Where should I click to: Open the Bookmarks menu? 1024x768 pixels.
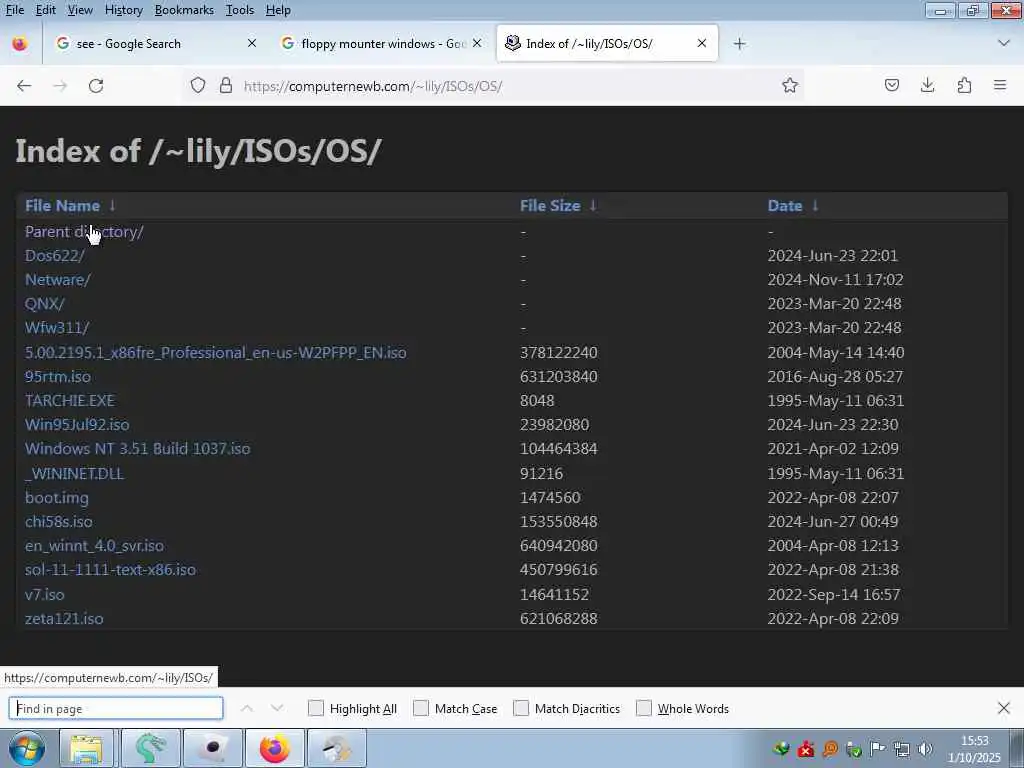coord(184,10)
